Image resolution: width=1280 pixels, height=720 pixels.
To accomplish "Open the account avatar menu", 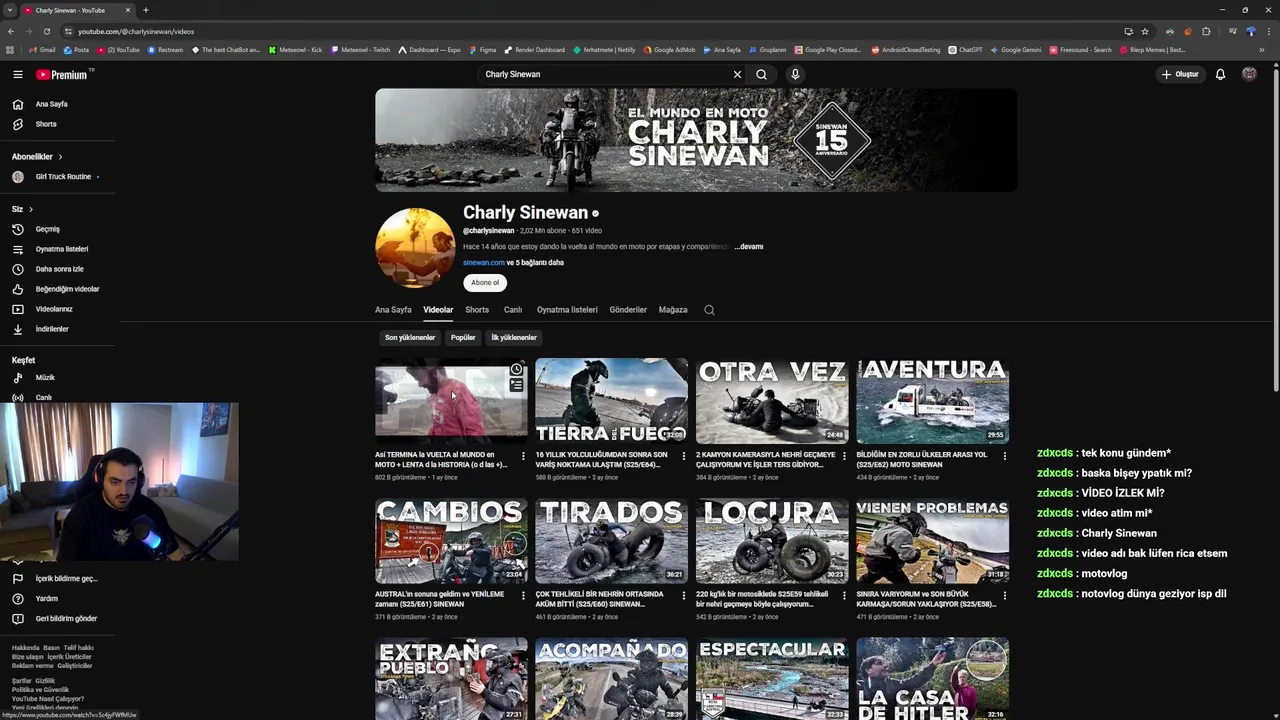I will (x=1249, y=74).
